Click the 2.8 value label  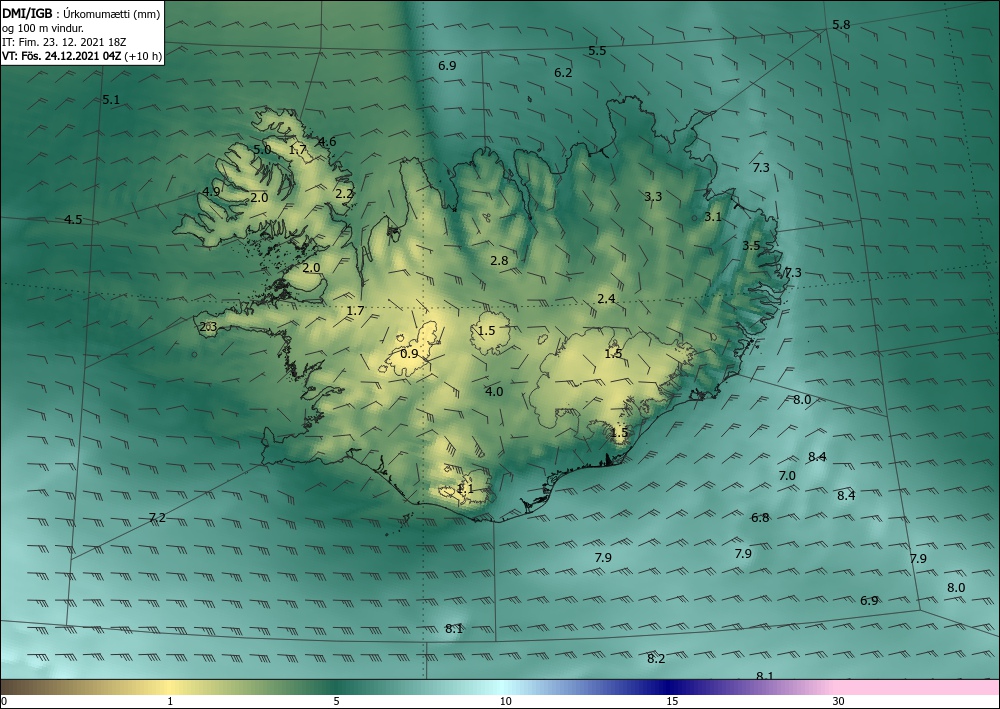point(499,260)
